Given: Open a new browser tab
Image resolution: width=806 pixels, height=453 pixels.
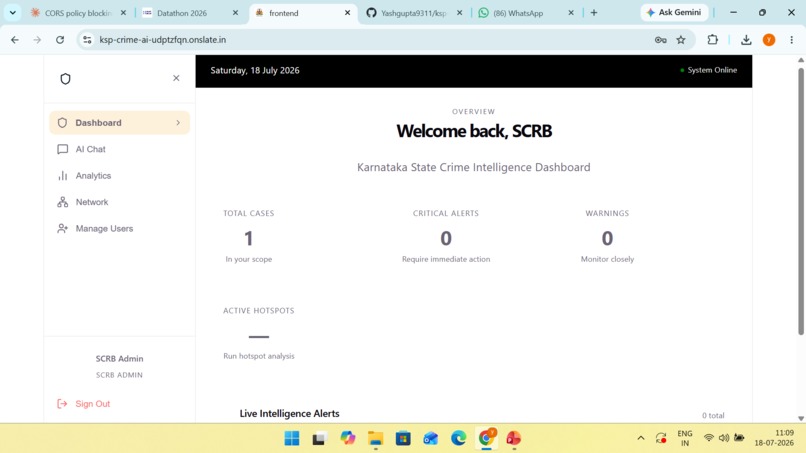Looking at the screenshot, I should [x=594, y=13].
